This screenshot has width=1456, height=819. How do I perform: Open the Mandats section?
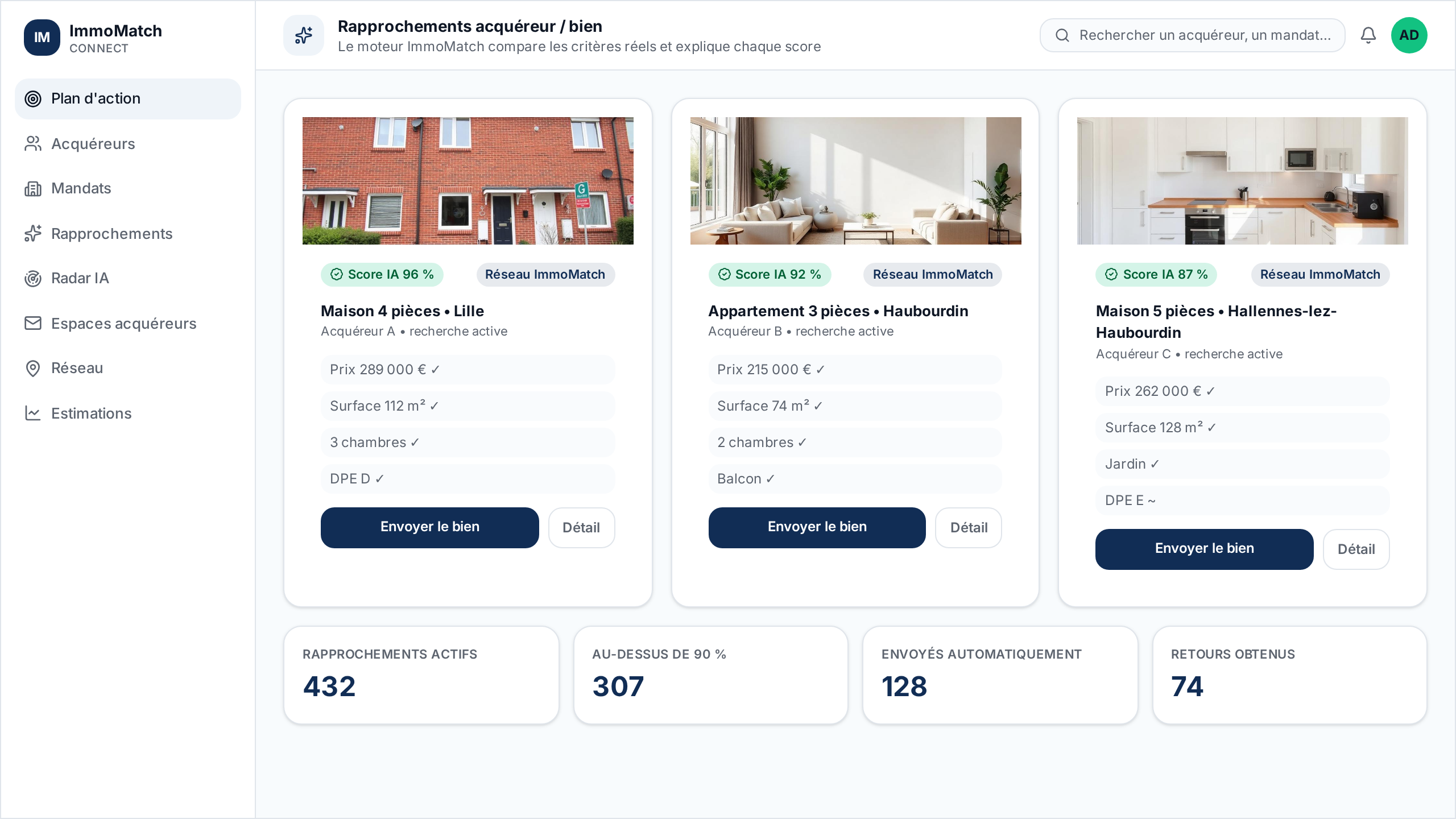click(128, 189)
